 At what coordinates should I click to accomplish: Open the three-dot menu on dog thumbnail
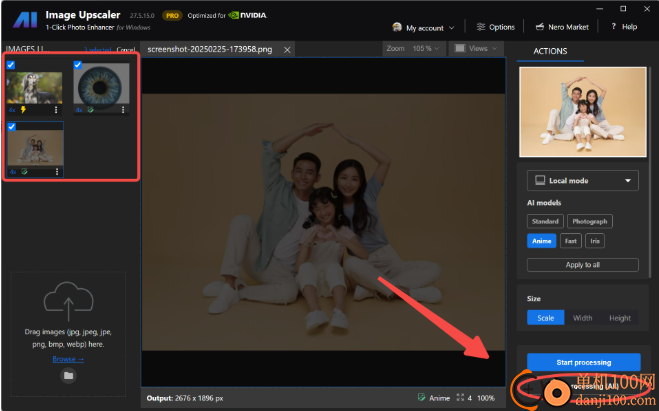[56, 110]
